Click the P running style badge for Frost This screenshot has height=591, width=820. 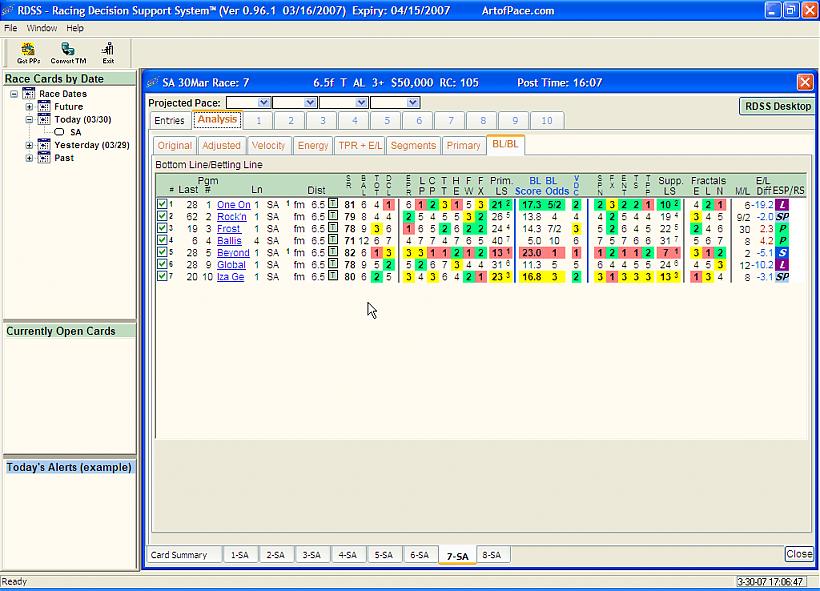[782, 229]
